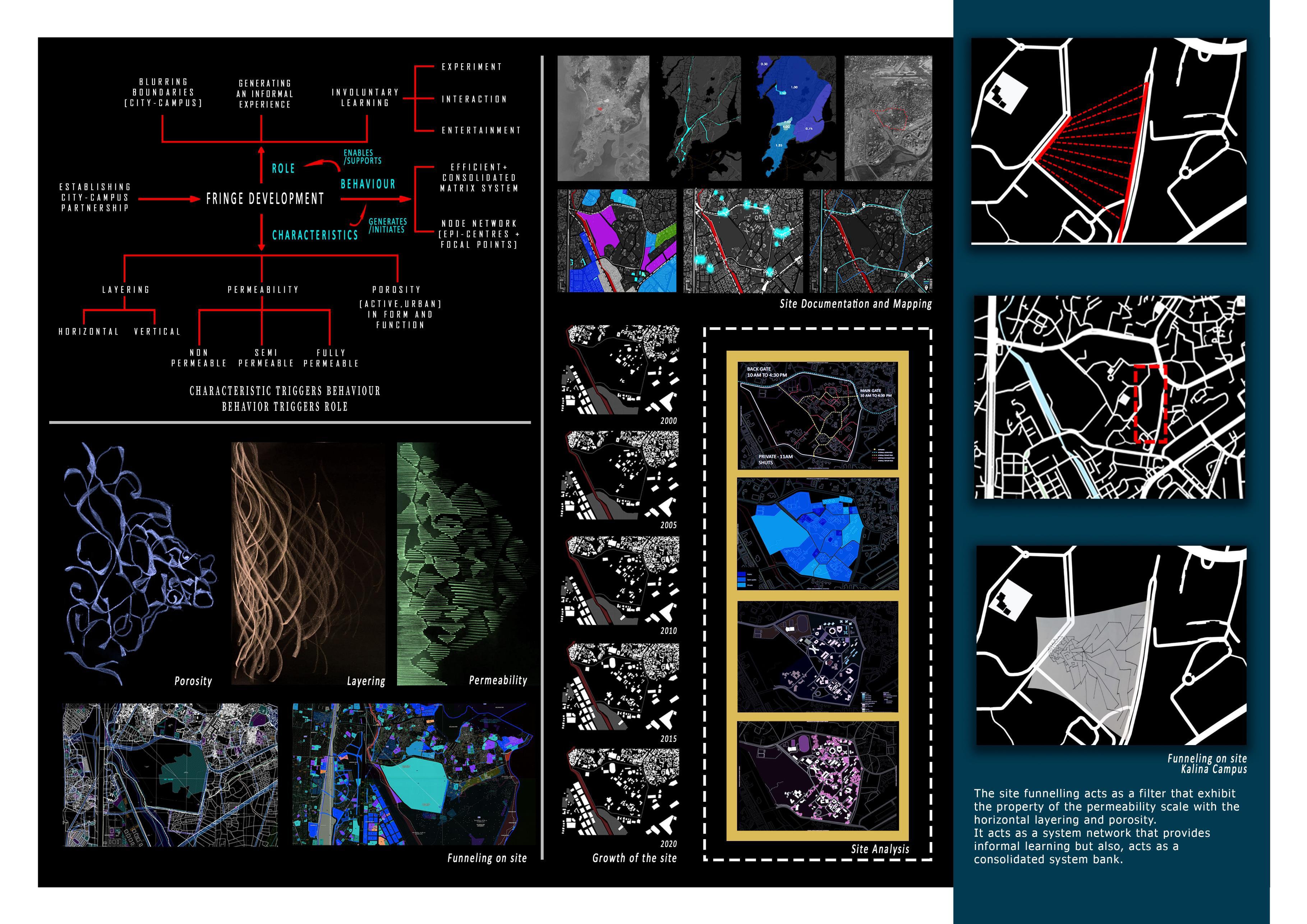Click the Porosity image caption
This screenshot has height=924, width=1307.
[193, 681]
